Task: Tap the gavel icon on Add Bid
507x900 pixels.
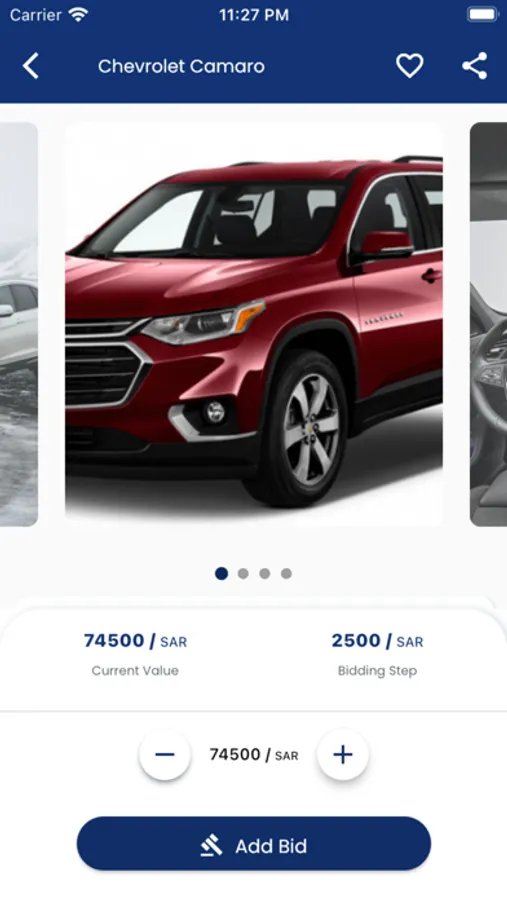Action: point(211,846)
